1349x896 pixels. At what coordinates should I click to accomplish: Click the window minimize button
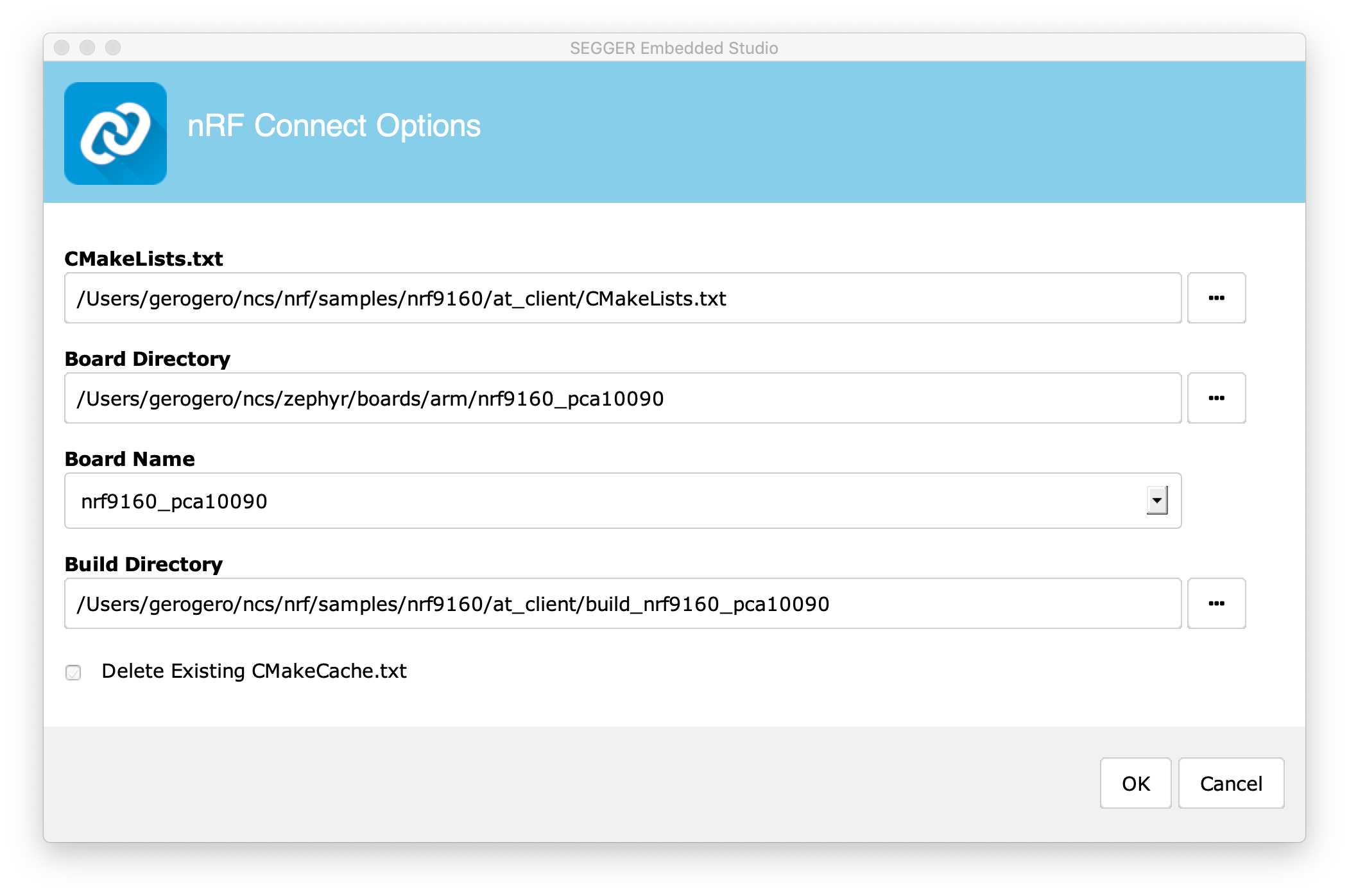click(x=87, y=47)
